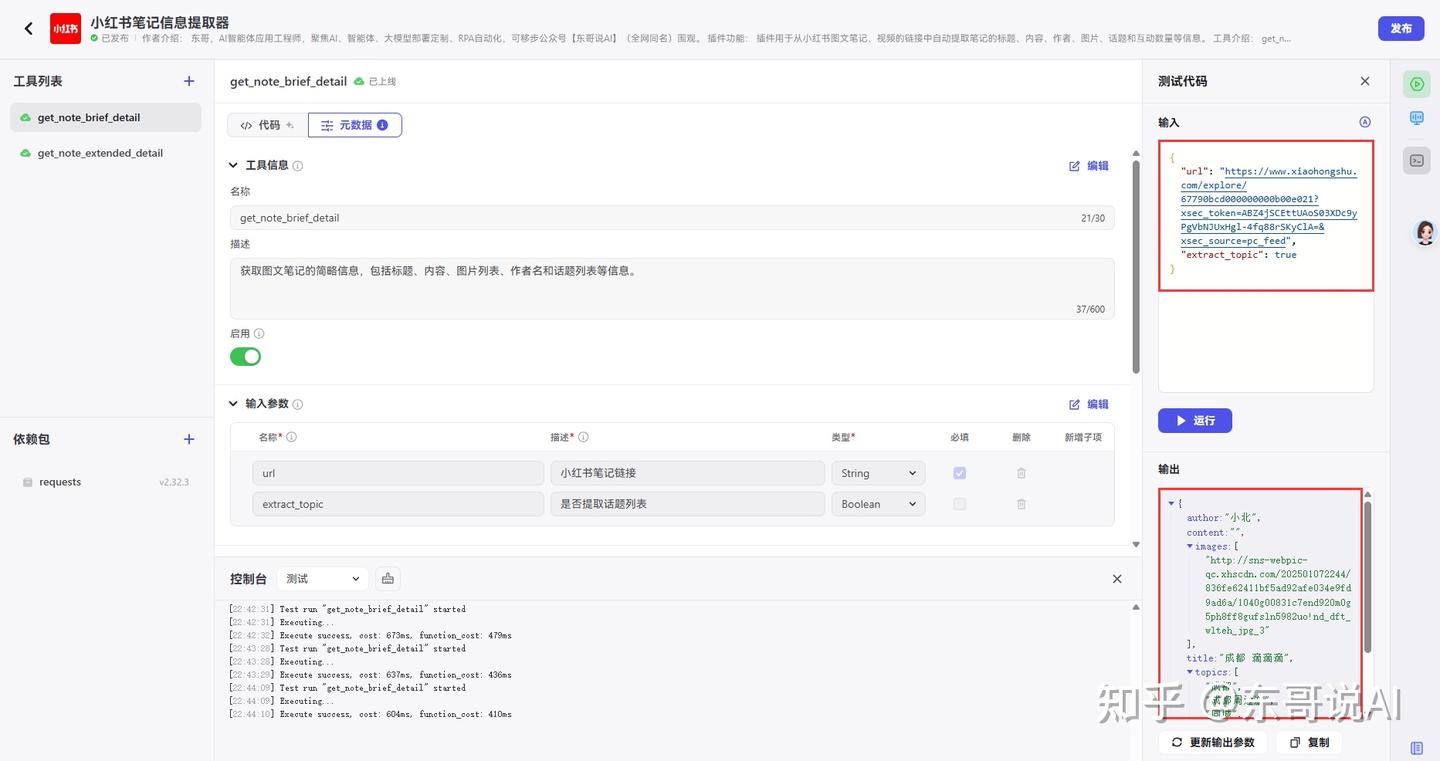
Task: Click the 已上线 status badge
Action: pos(376,81)
